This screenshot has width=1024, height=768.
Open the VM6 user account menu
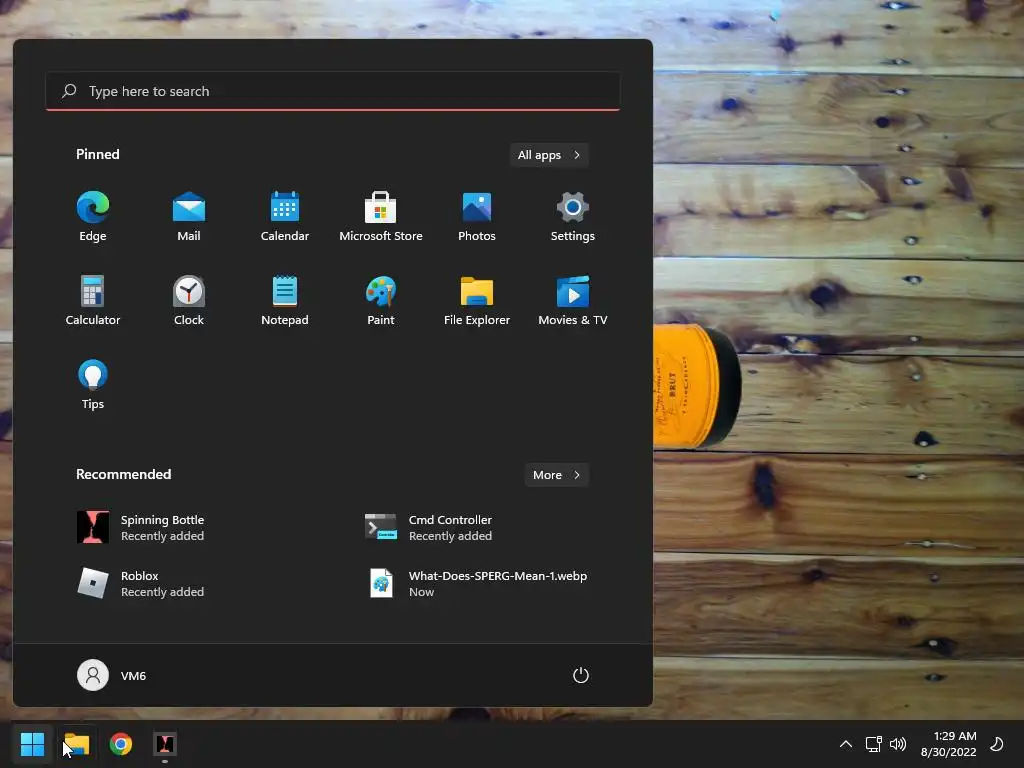112,675
